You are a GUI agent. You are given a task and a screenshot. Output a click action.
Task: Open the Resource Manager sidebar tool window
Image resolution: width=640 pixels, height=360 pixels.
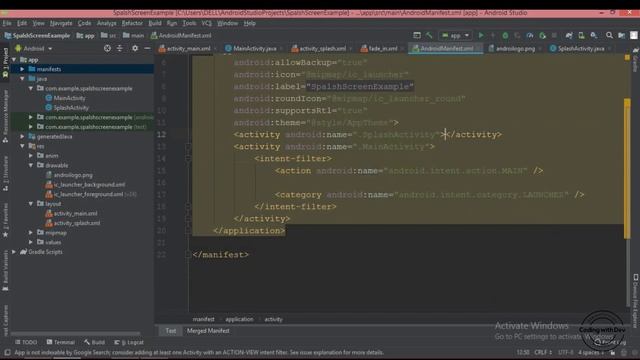pyautogui.click(x=5, y=117)
